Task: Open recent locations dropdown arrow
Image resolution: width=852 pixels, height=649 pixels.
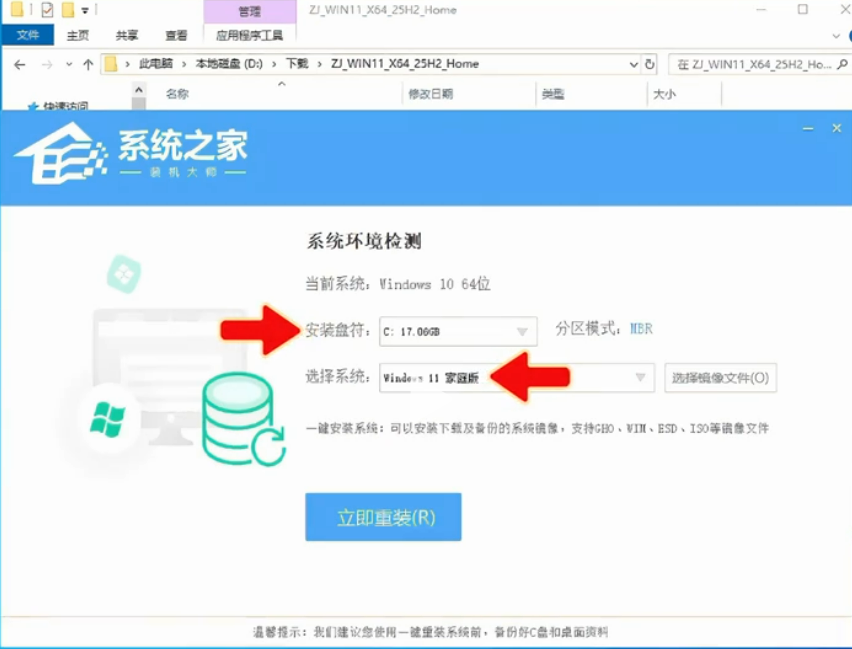Action: click(x=69, y=64)
